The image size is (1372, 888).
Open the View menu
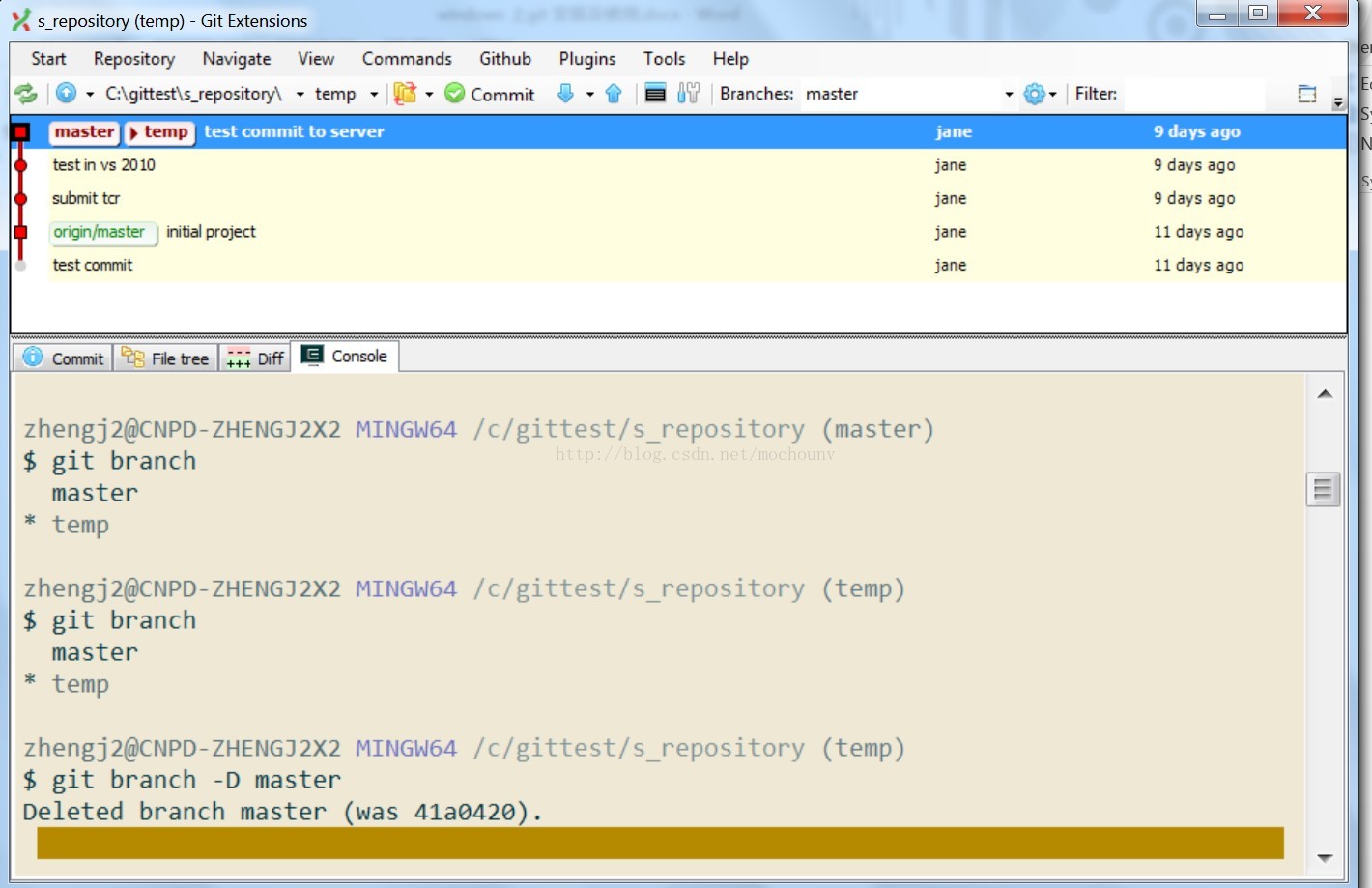coord(316,59)
